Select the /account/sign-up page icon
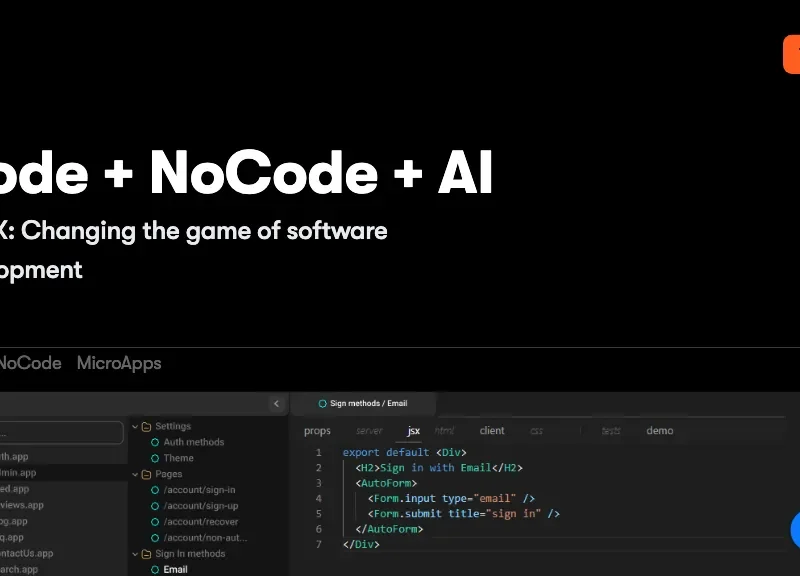 coord(155,506)
